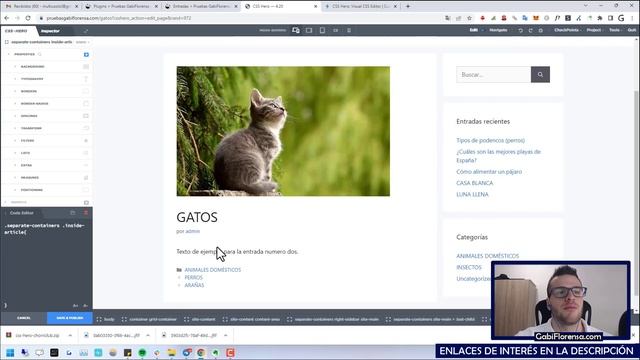This screenshot has height=360, width=640.
Task: Open Spotify from the taskbar
Action: (x=142, y=353)
